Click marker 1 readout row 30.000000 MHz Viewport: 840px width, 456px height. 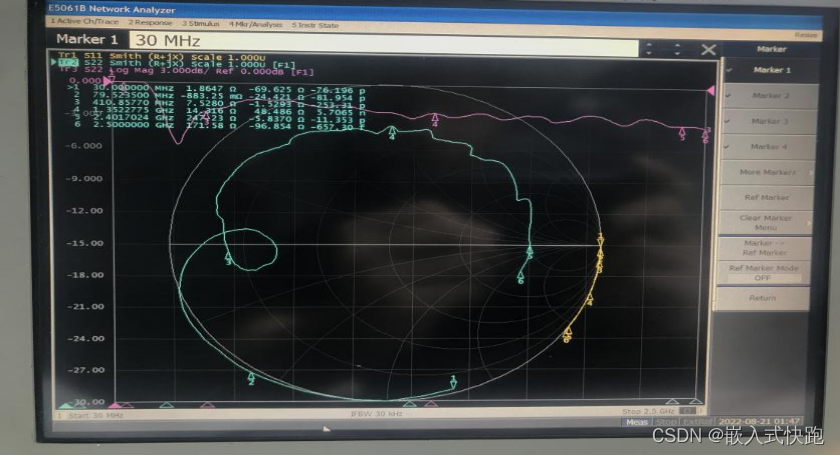[x=216, y=89]
